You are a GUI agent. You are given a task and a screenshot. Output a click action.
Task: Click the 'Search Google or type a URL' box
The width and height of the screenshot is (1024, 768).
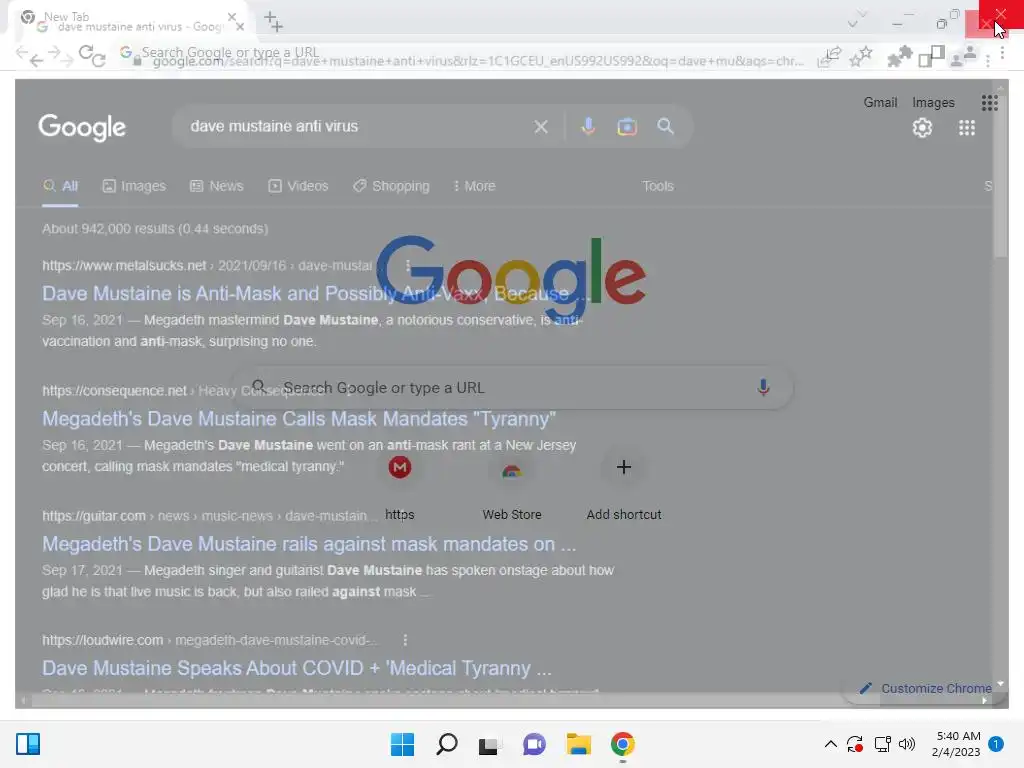coord(512,388)
